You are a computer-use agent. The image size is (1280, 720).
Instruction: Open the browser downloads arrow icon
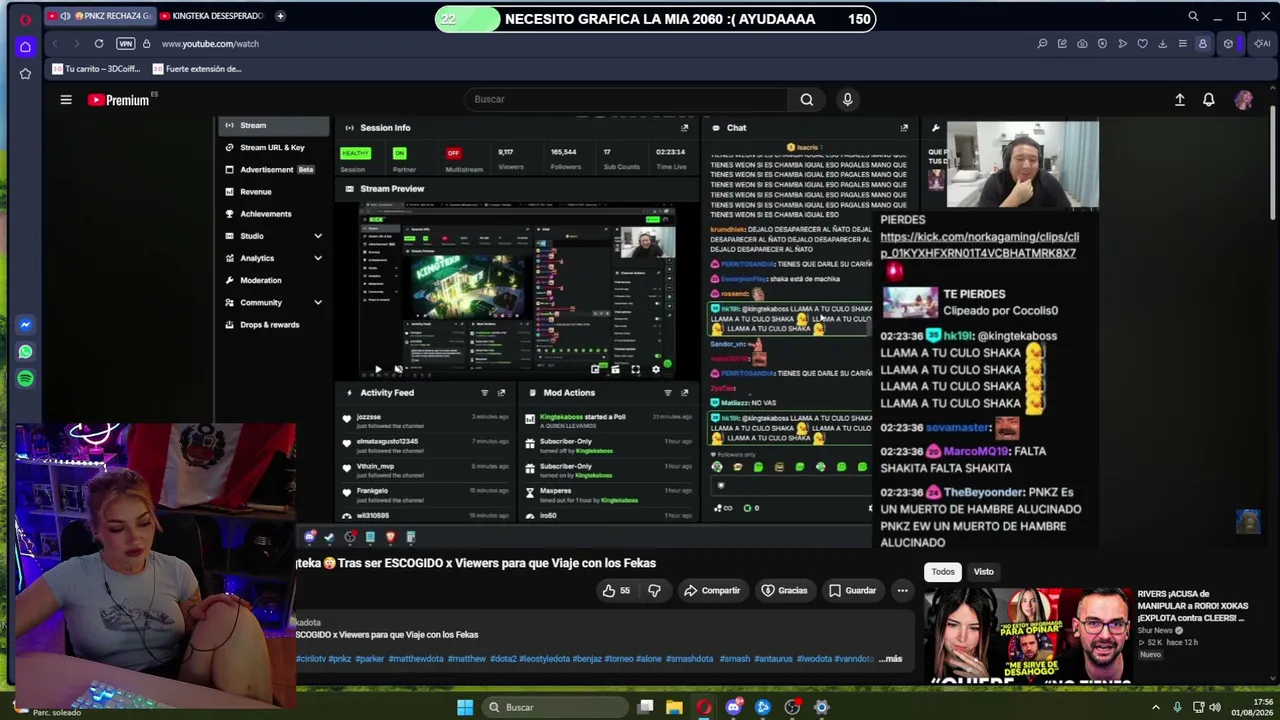(x=1162, y=43)
